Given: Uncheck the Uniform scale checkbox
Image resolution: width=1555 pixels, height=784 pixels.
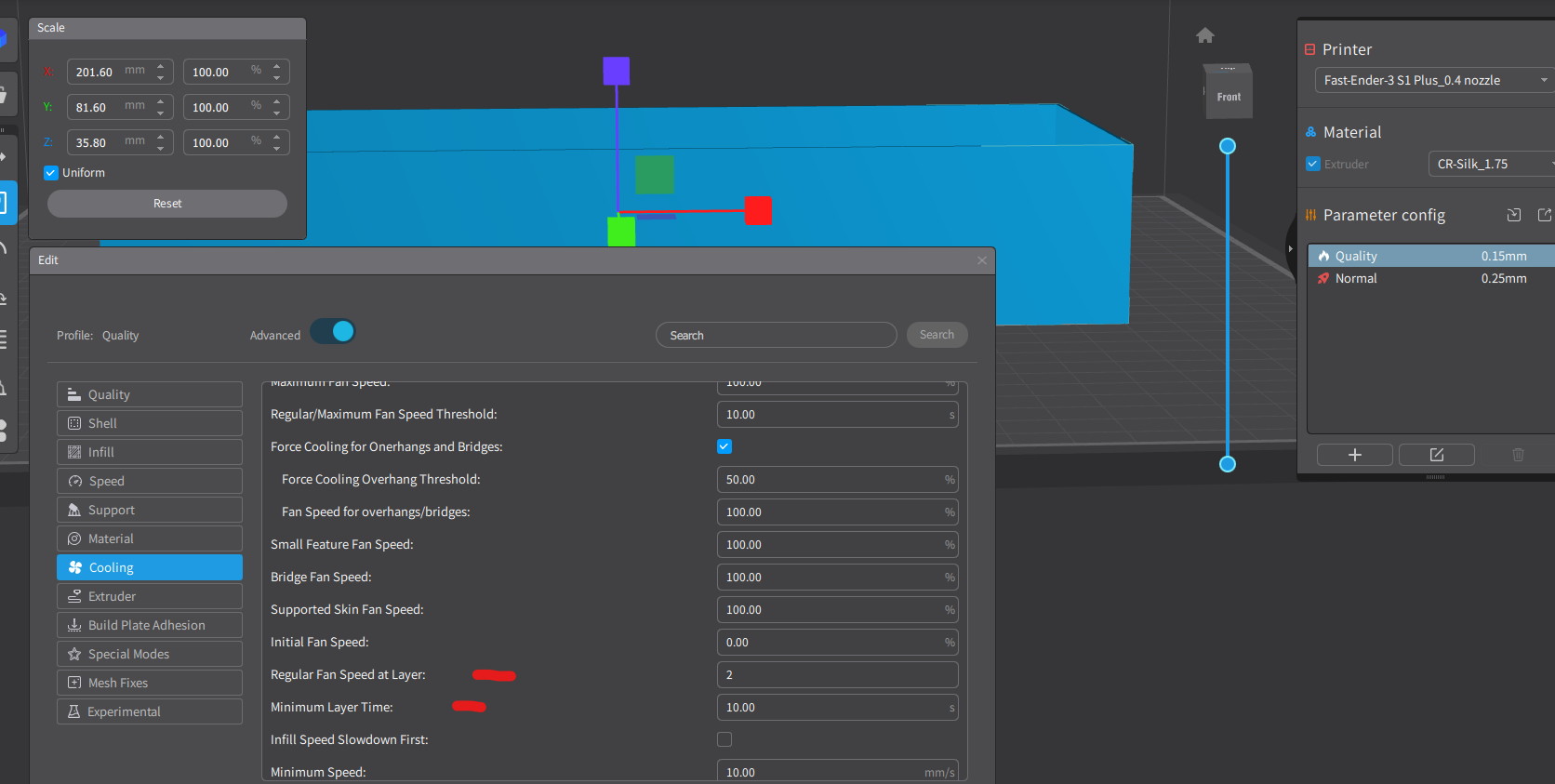Looking at the screenshot, I should [x=51, y=173].
